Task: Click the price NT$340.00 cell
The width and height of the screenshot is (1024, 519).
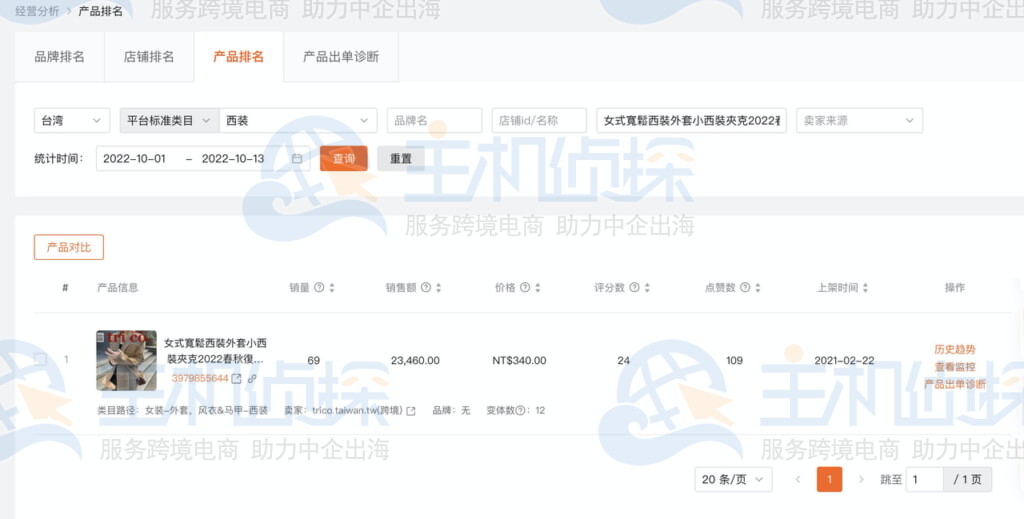Action: (519, 360)
